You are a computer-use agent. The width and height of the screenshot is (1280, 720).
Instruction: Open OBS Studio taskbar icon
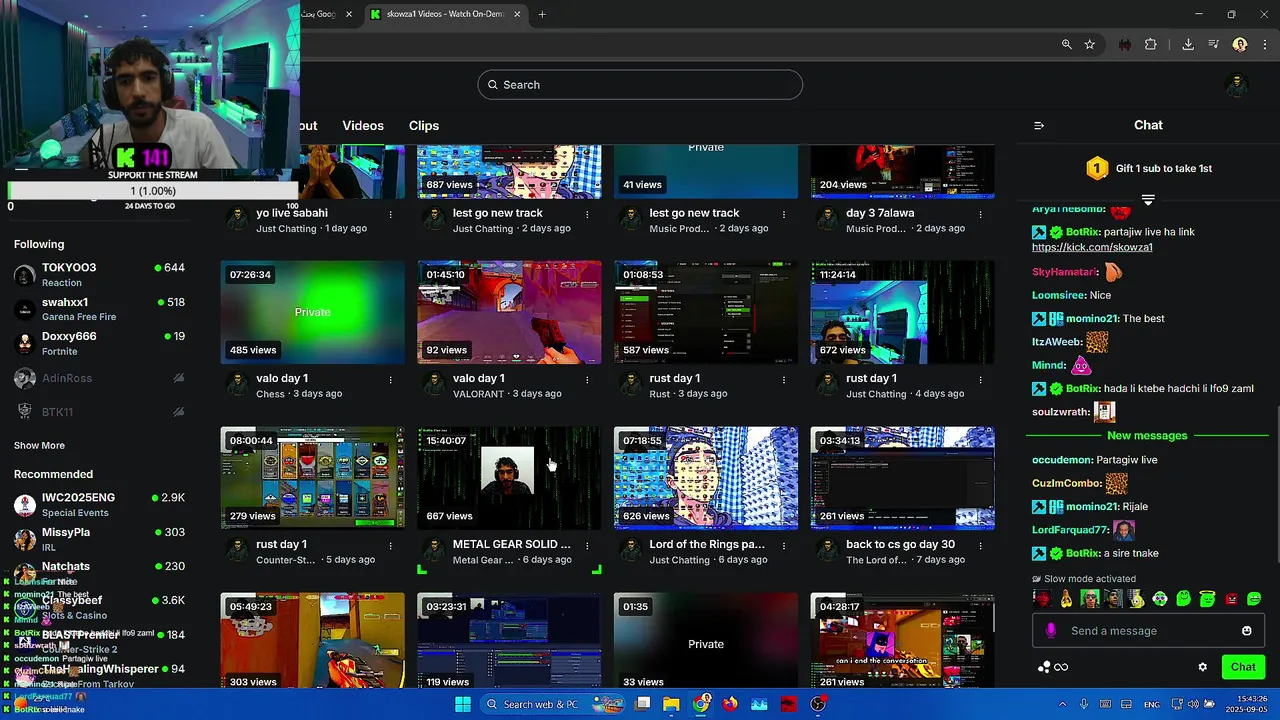click(819, 704)
